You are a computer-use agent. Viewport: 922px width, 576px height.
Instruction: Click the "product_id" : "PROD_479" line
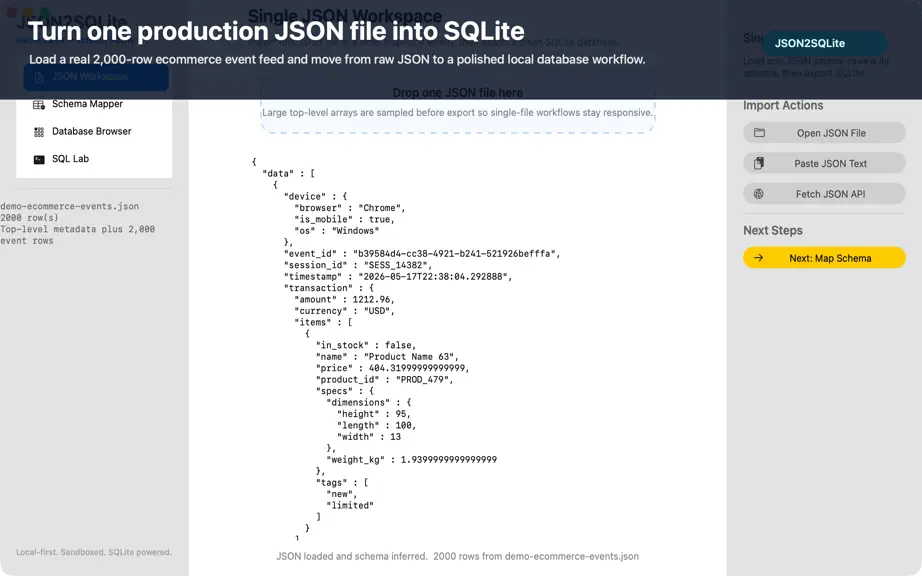385,380
